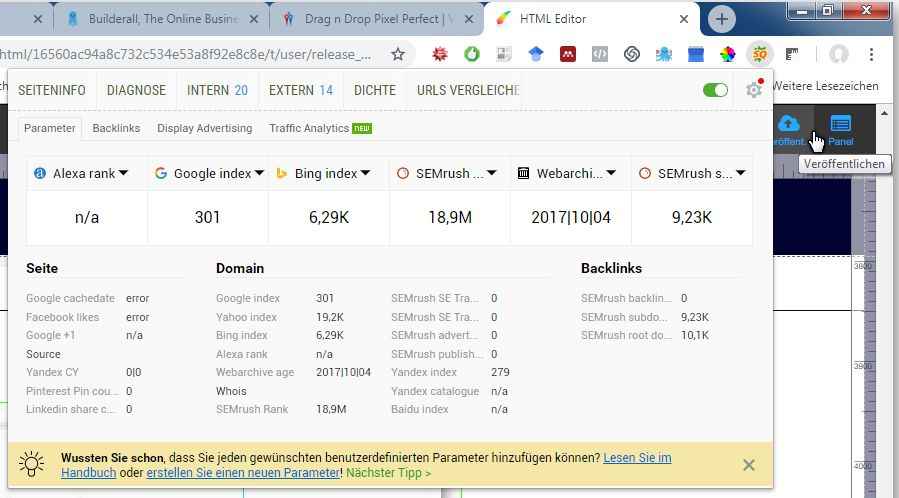899x498 pixels.
Task: Switch to Display Advertising sub-tab
Action: pos(205,128)
